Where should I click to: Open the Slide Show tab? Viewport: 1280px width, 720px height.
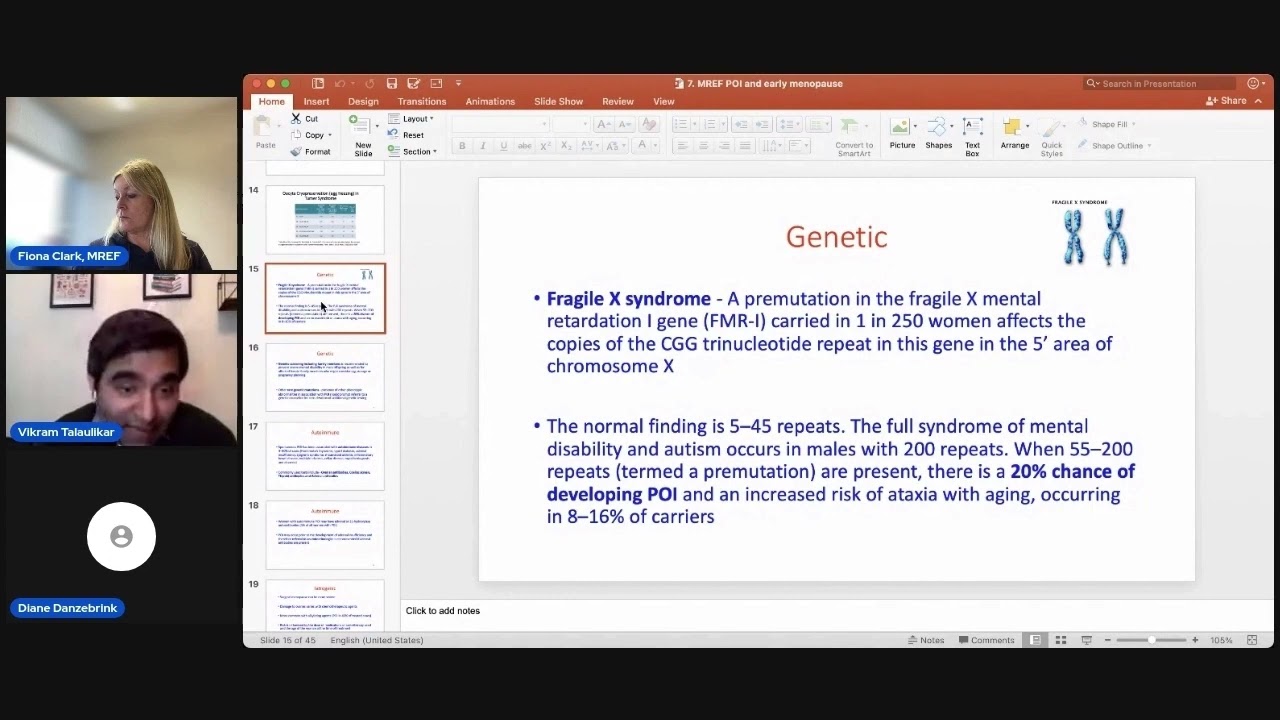(x=558, y=101)
